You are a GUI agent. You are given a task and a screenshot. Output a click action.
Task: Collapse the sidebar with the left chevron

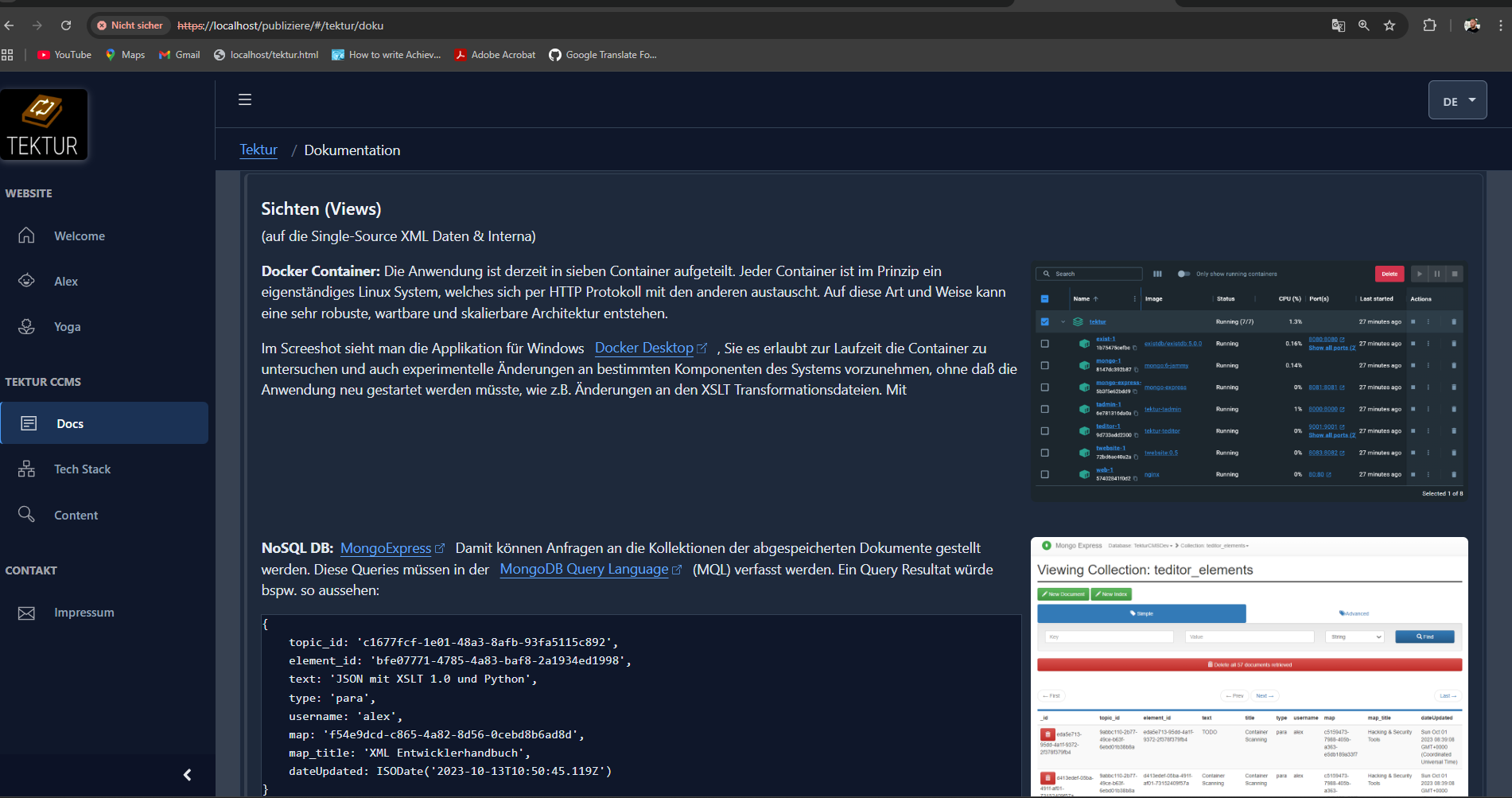pos(188,774)
